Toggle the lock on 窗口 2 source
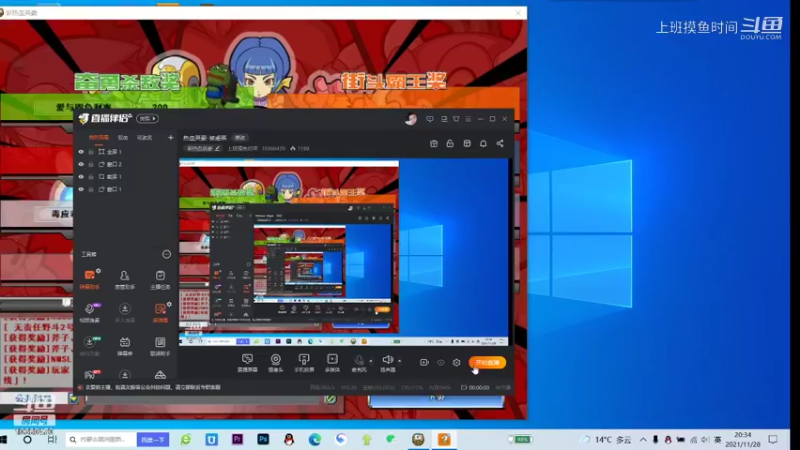This screenshot has width=800, height=450. click(91, 164)
